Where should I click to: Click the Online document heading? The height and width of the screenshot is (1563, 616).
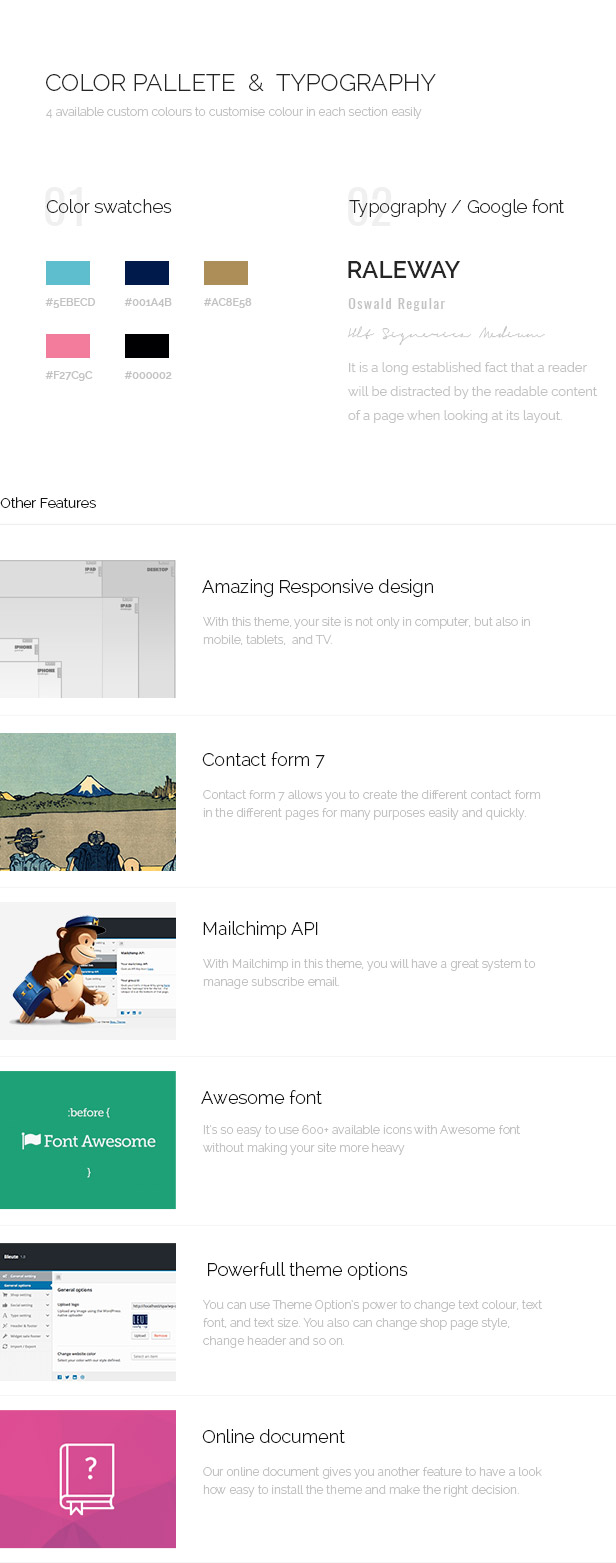tap(273, 1436)
